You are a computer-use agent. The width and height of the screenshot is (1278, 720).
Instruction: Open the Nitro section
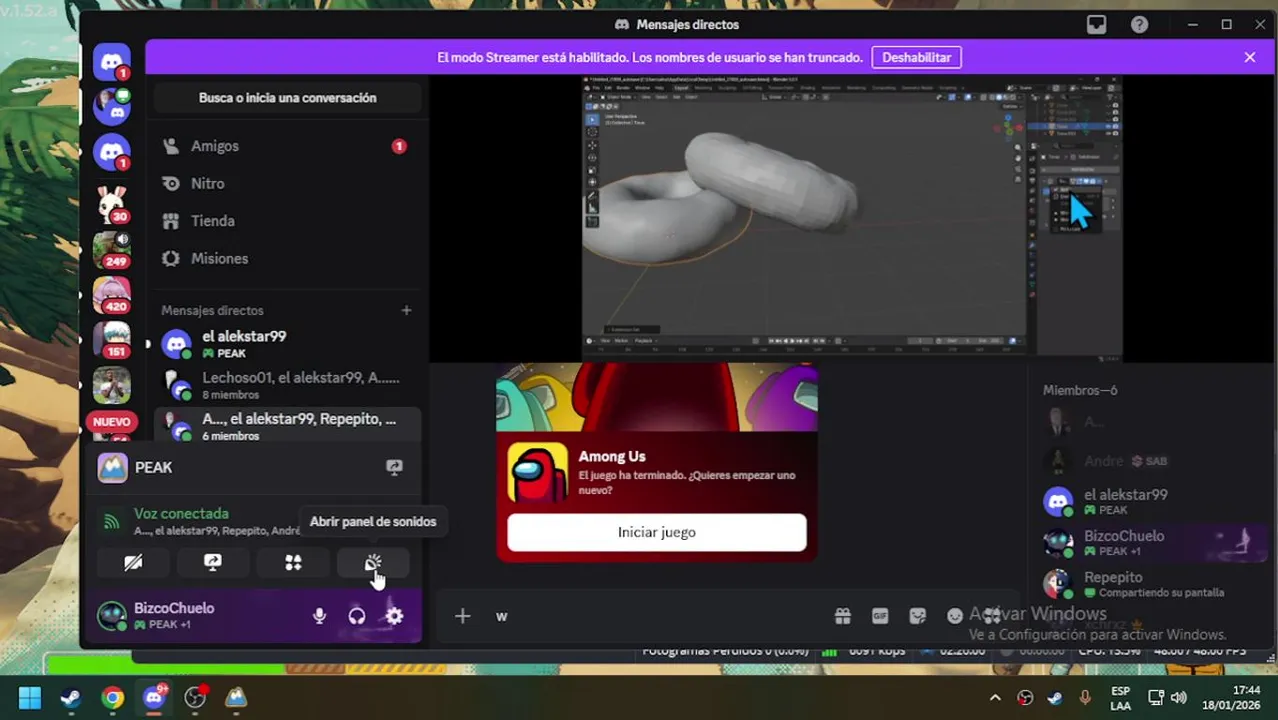click(288, 184)
